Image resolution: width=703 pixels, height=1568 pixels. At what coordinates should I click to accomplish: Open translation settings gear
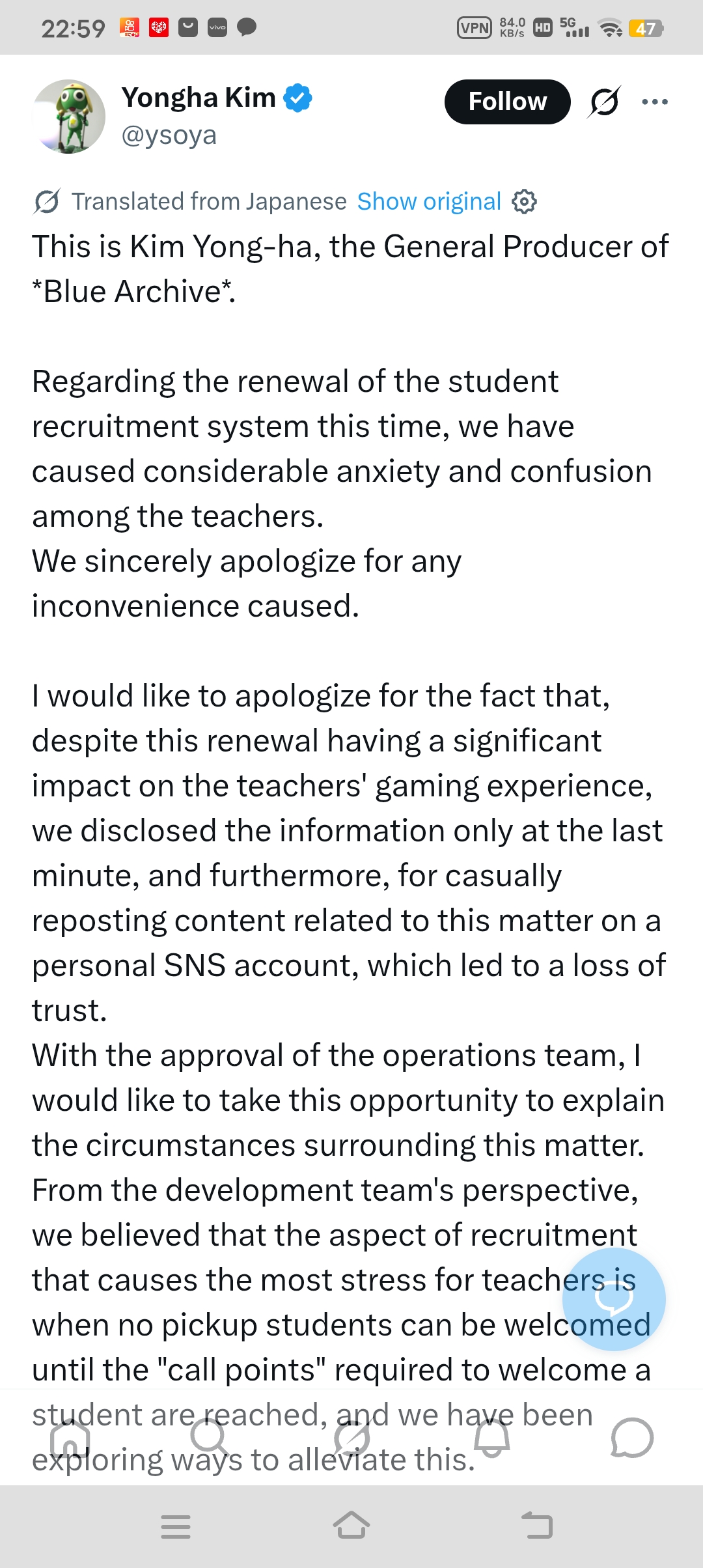coord(524,202)
